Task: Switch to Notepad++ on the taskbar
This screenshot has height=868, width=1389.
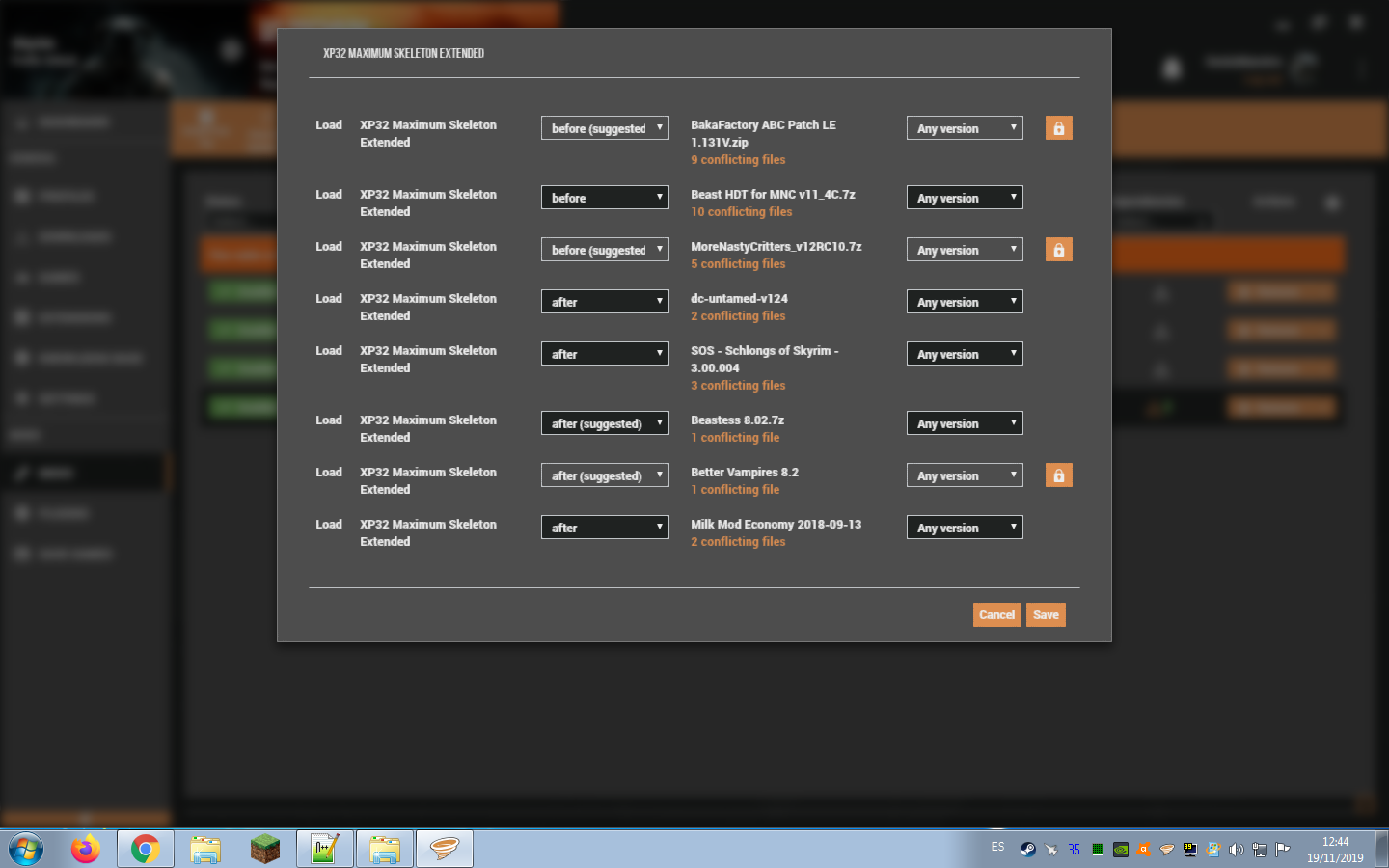Action: pos(325,850)
